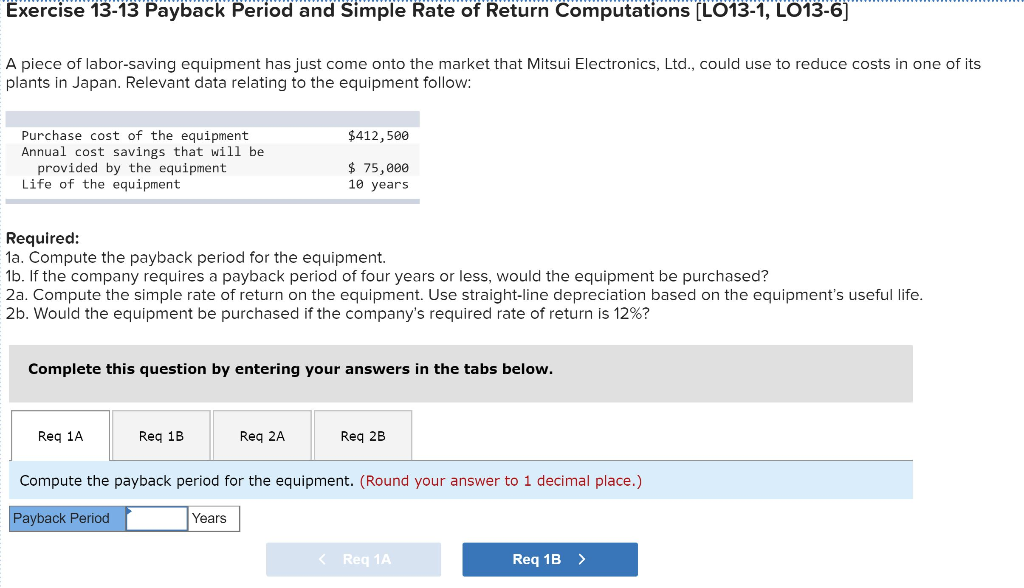Image resolution: width=1024 pixels, height=588 pixels.
Task: Go to the Req 2B tab
Action: 362,436
